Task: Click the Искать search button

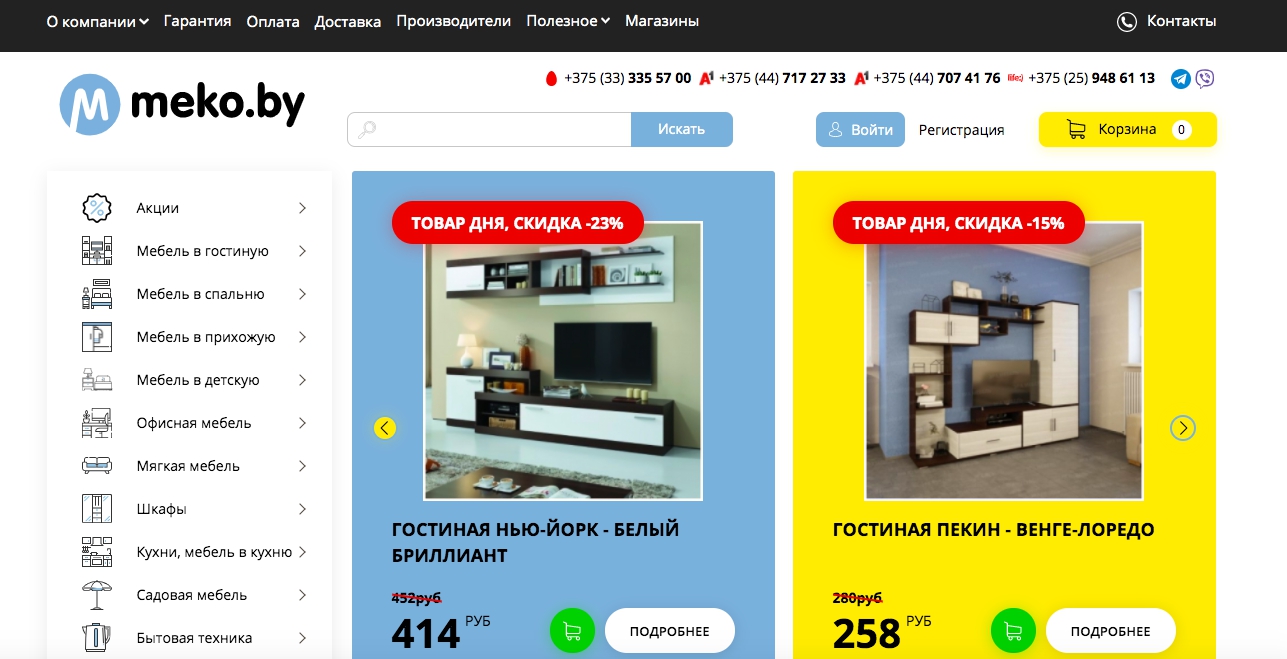Action: point(682,129)
